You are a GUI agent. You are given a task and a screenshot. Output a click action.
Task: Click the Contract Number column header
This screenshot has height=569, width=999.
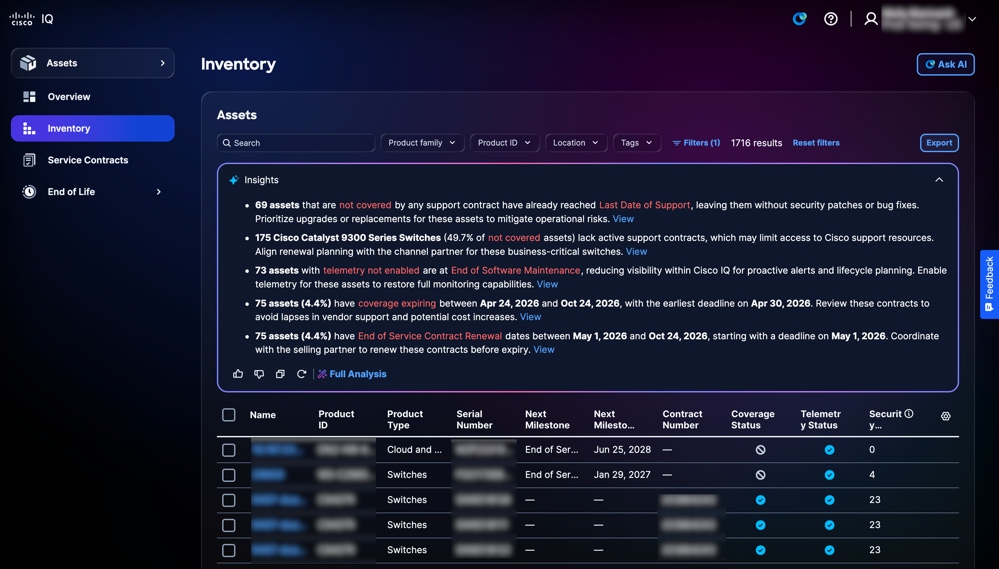click(x=682, y=419)
